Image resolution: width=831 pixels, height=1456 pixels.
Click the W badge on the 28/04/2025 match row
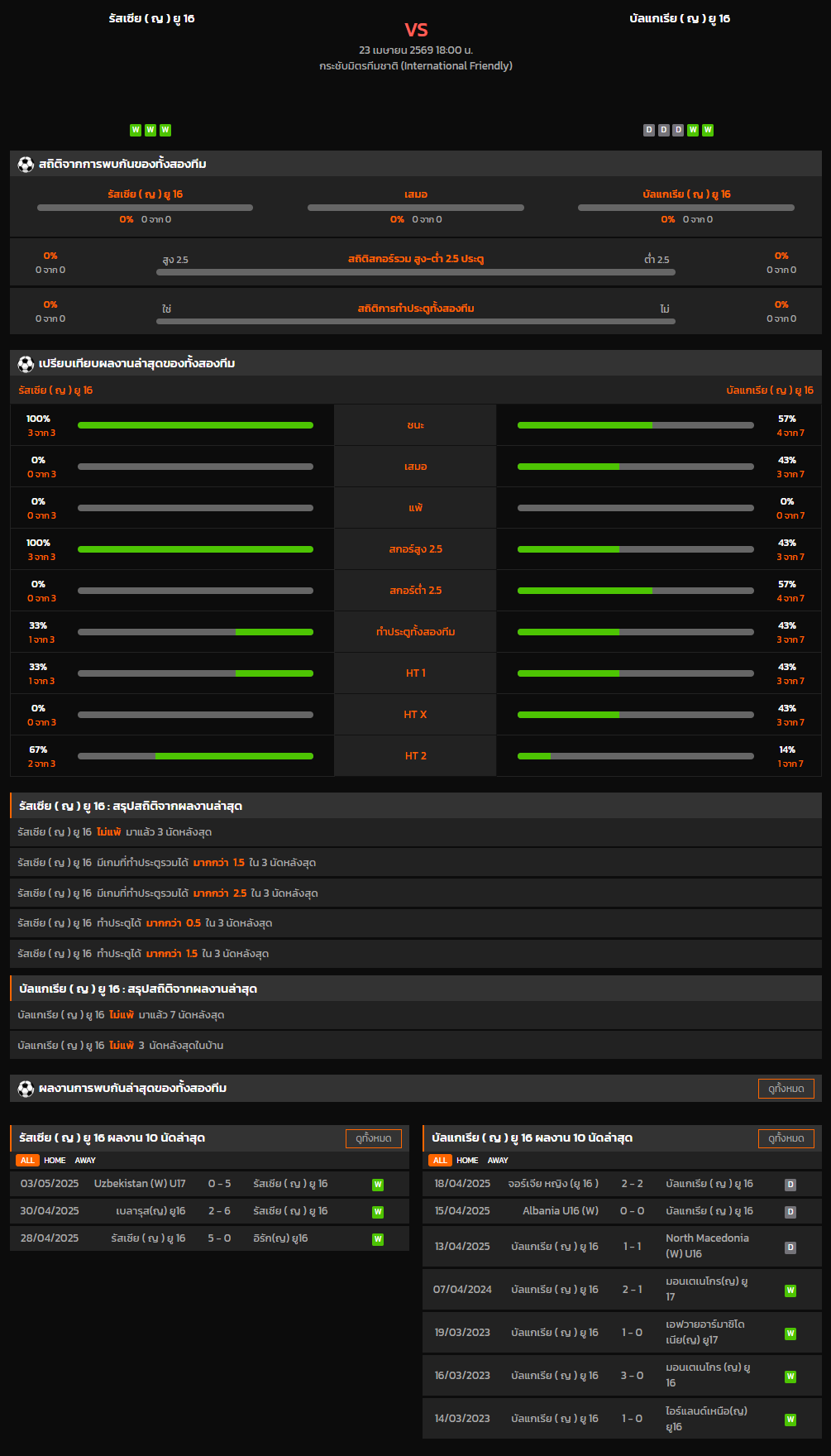378,1239
